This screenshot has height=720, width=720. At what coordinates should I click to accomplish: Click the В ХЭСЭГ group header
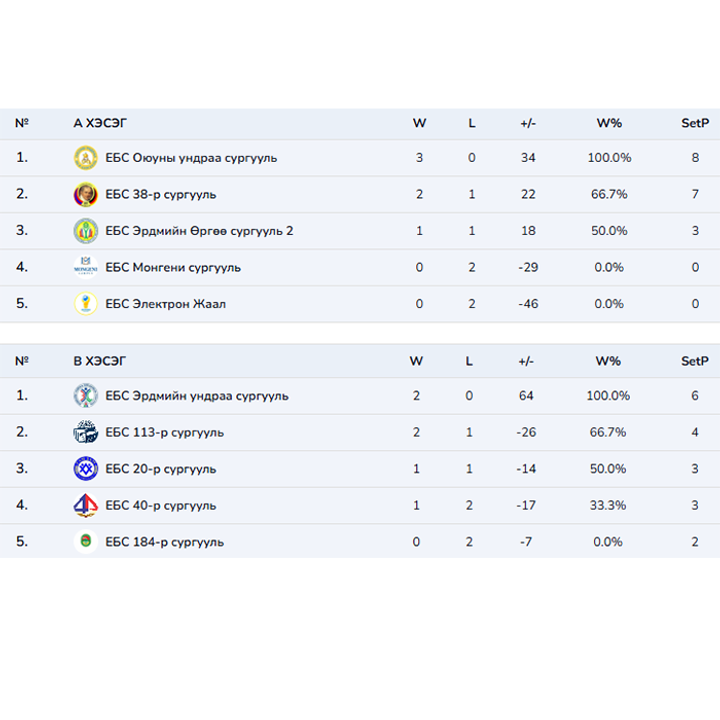[100, 361]
